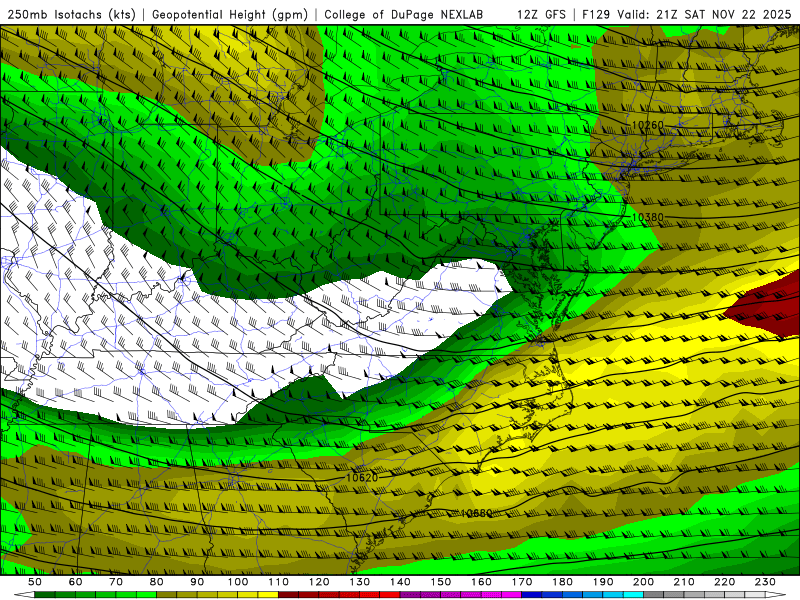Click the 220 tick label on the colorbar
The width and height of the screenshot is (800, 600).
click(724, 582)
